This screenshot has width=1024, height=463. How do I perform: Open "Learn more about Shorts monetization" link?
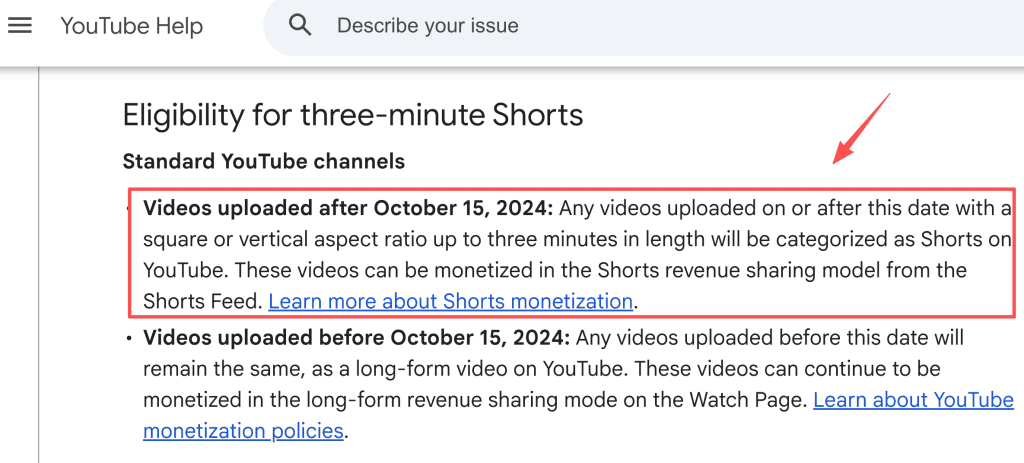(x=451, y=301)
